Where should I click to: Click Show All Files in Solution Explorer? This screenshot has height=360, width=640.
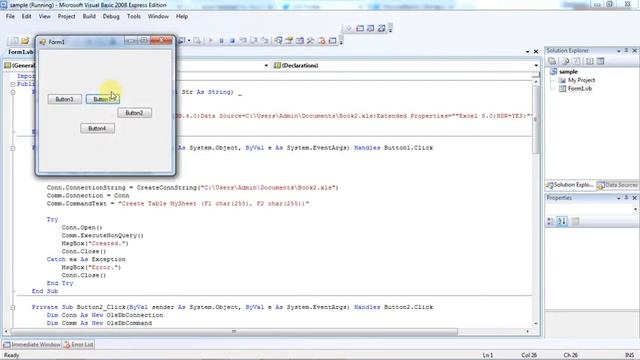pos(565,61)
